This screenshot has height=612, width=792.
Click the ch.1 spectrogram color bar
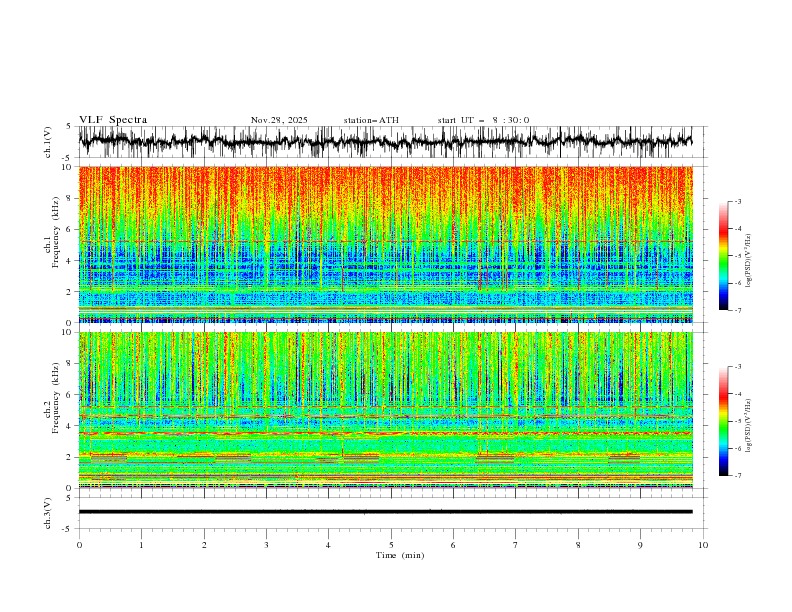click(x=724, y=256)
